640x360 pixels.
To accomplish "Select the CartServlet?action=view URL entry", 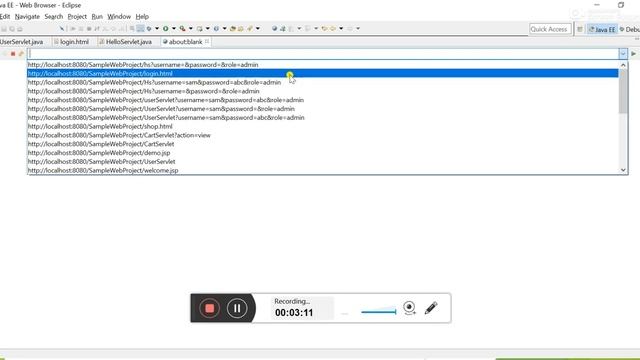I will 323,135.
